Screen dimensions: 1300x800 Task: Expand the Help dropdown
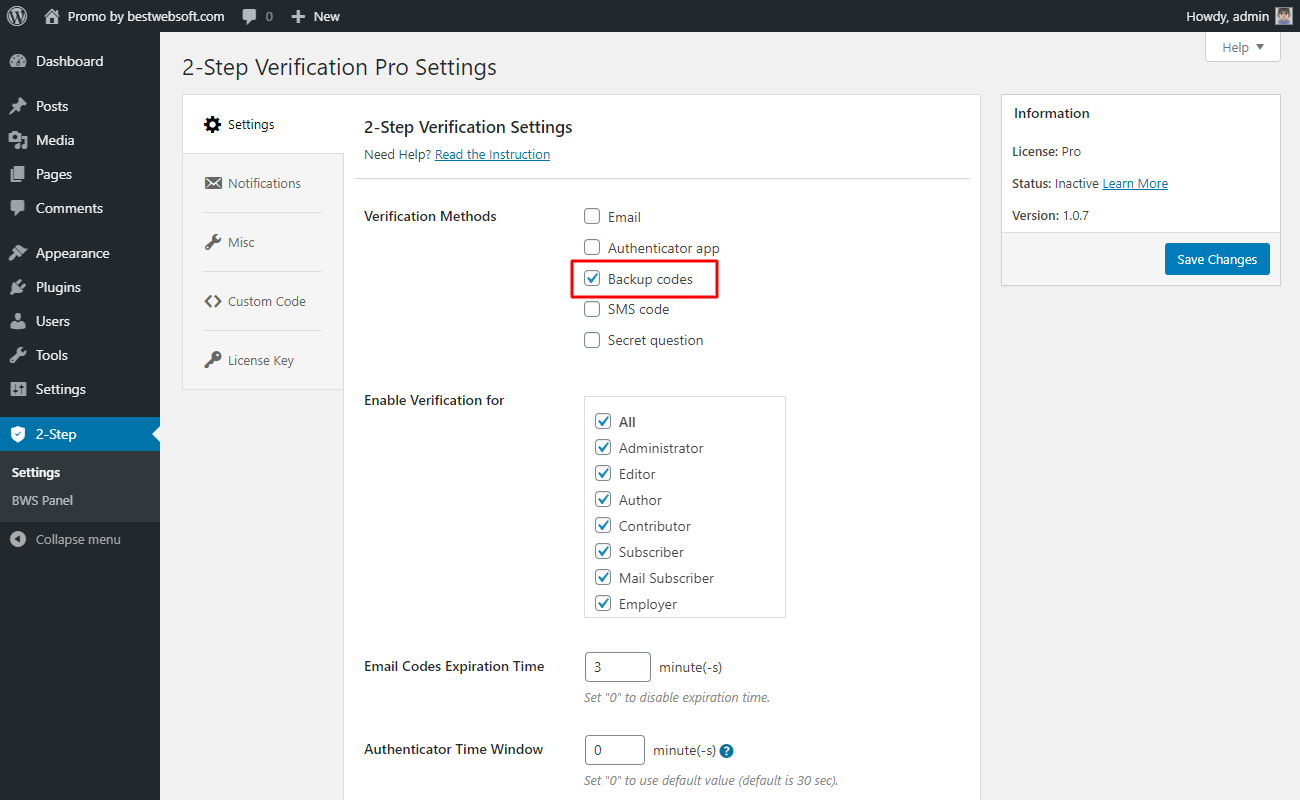[1243, 47]
